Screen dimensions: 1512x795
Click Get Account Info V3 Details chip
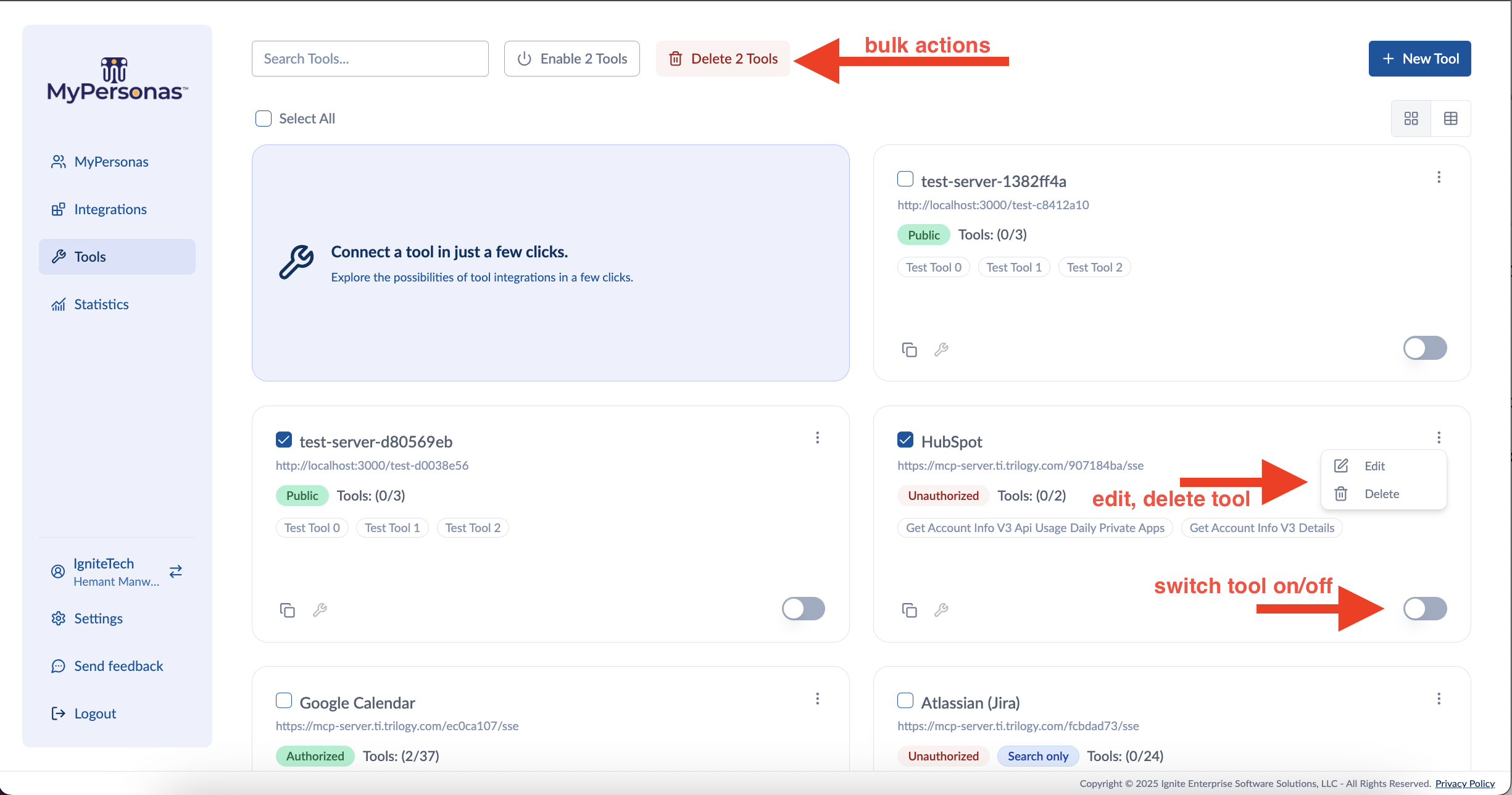[x=1261, y=528]
